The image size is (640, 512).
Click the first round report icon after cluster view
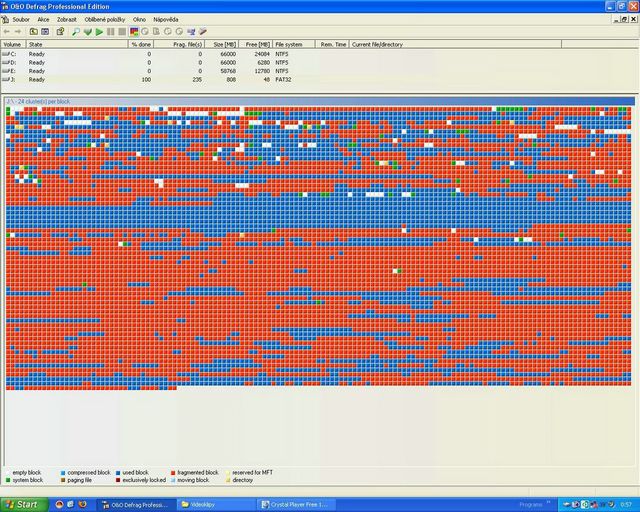point(145,32)
